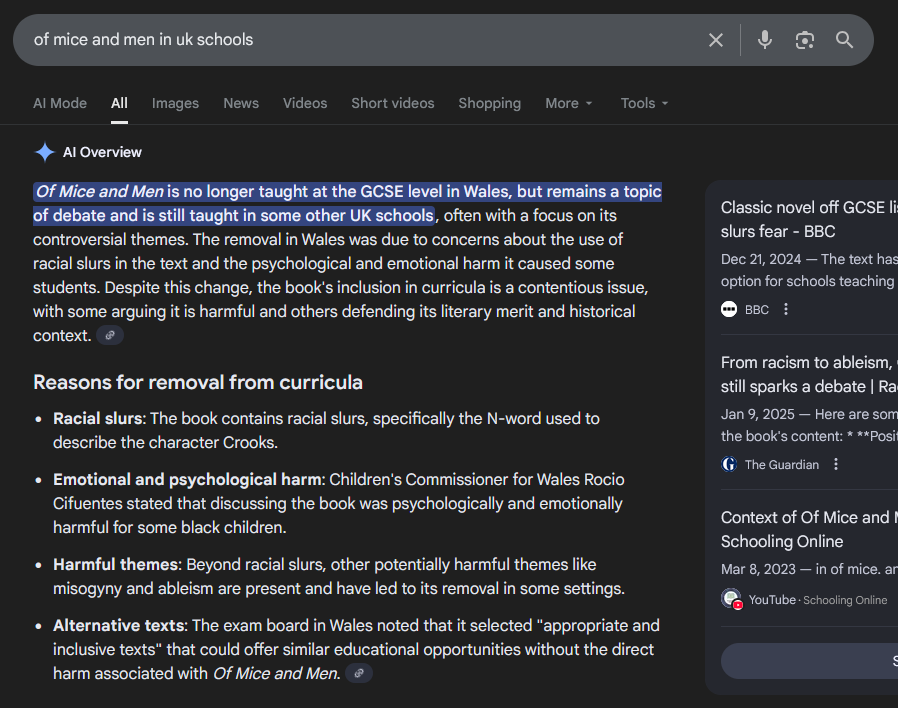Viewport: 898px width, 708px height.
Task: Click The Guardian source favicon
Action: coord(729,464)
